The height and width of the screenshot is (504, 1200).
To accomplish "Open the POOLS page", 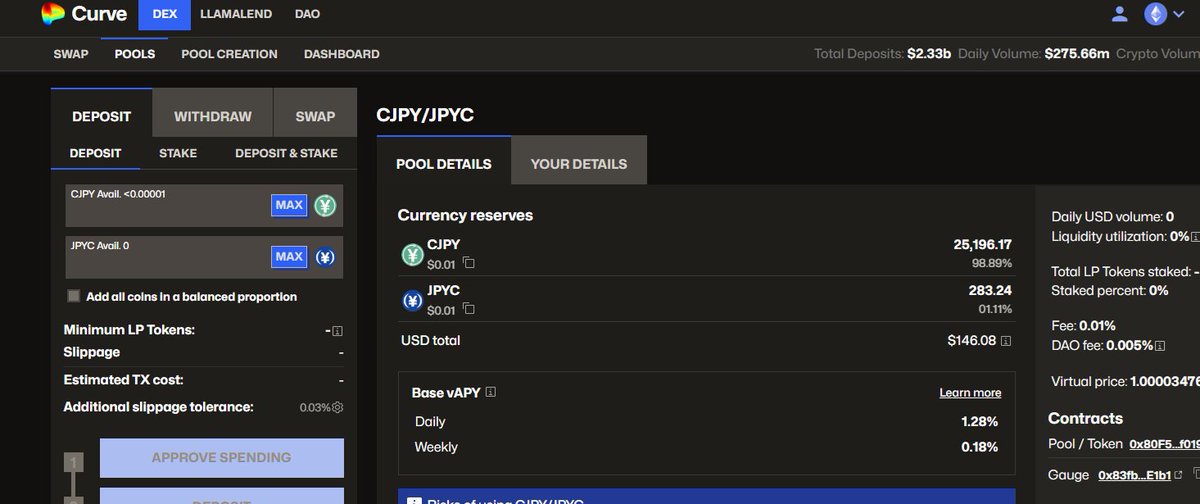I will [135, 54].
